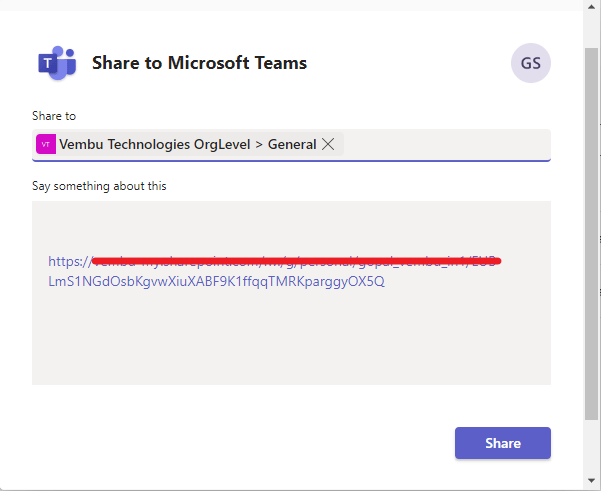601x491 pixels.
Task: Remove the General channel recipient via the X
Action: [328, 144]
